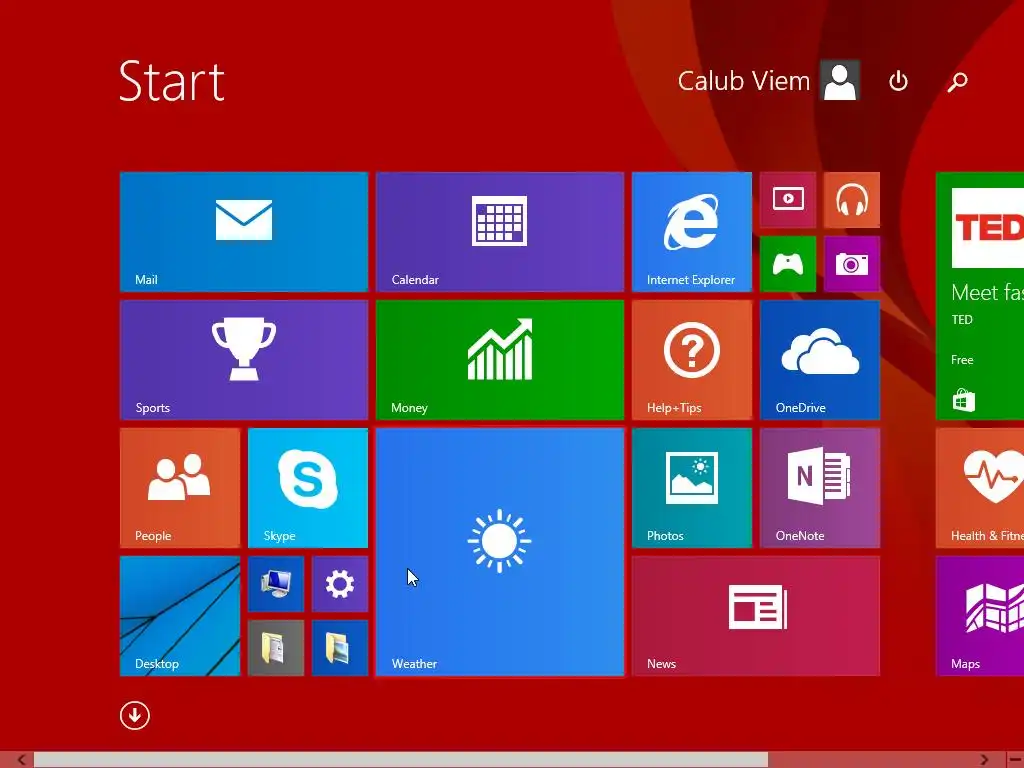1024x768 pixels.
Task: Click the scrollbar right arrow
Action: (984, 760)
